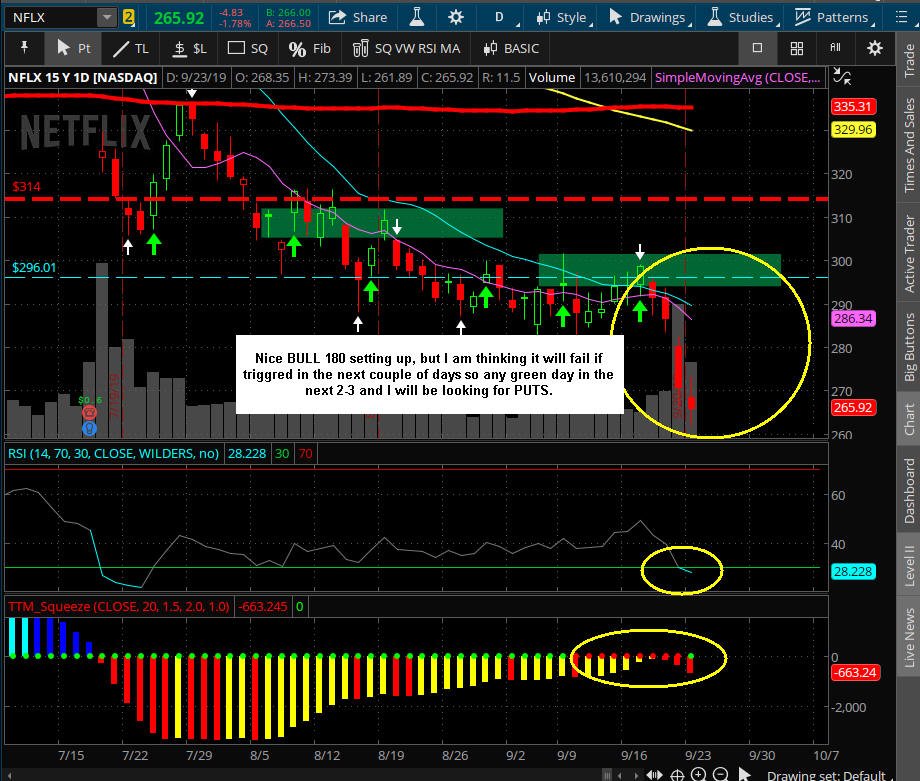Select the TL trendline drawing tool
Image resolution: width=920 pixels, height=781 pixels.
tap(131, 49)
